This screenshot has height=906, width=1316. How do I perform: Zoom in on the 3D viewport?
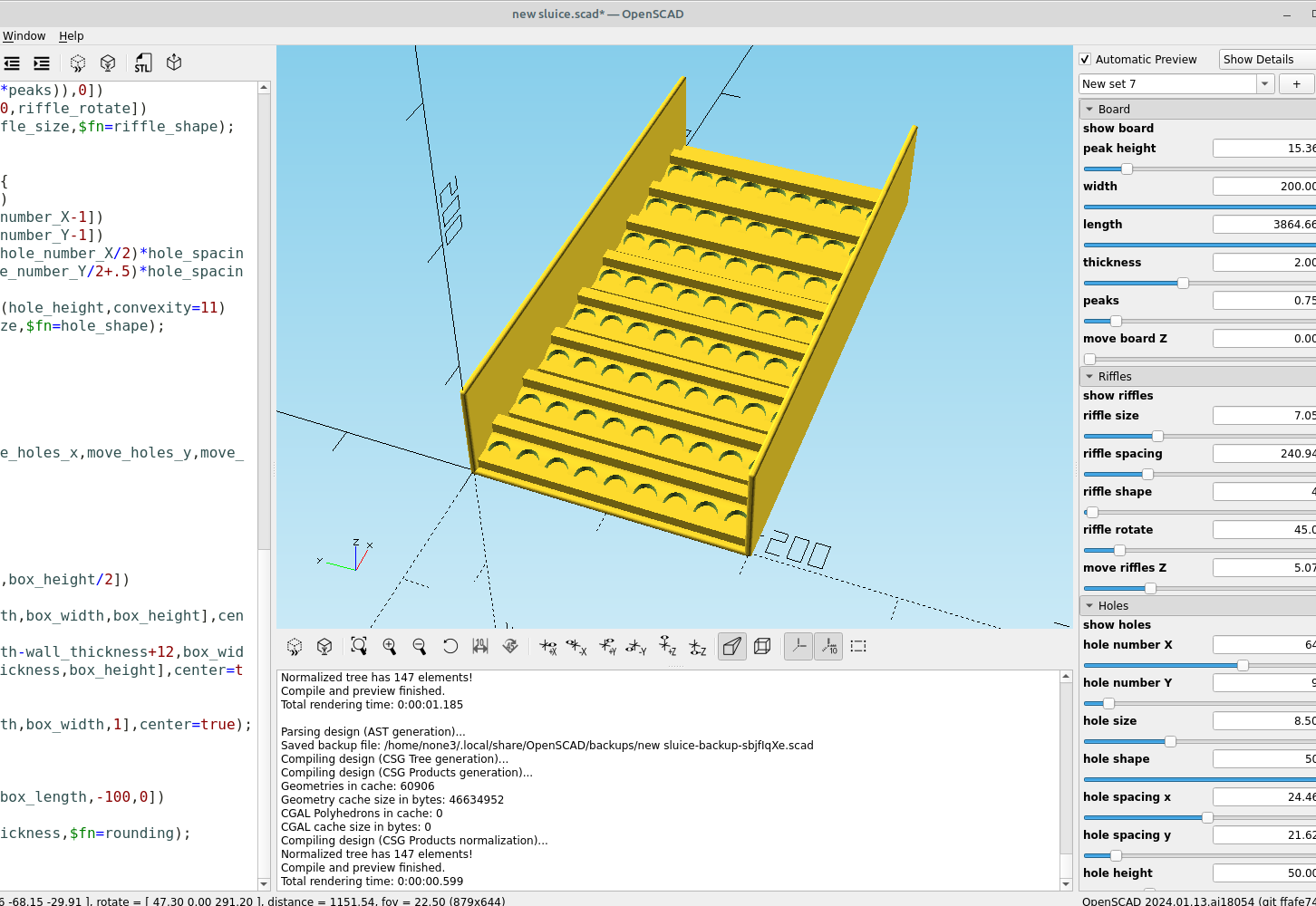(390, 646)
